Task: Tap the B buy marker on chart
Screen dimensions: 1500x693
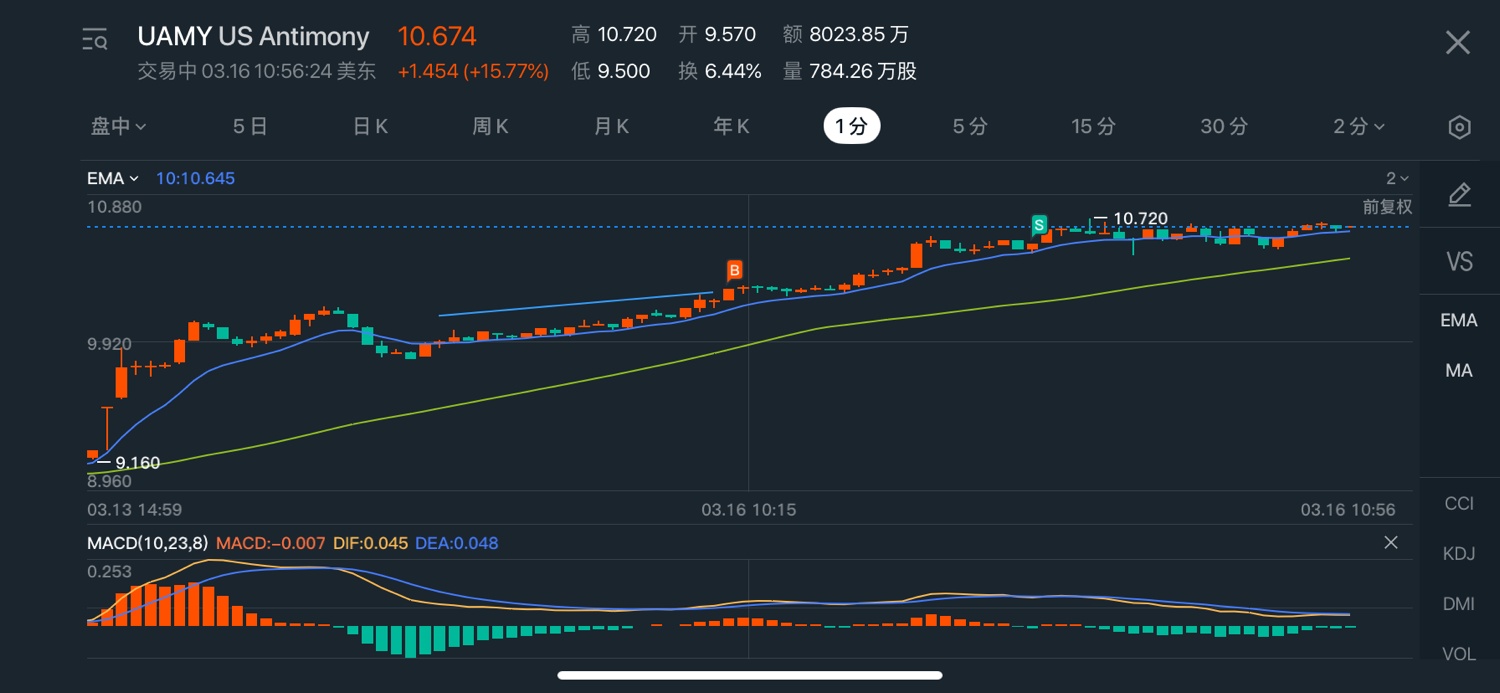Action: pyautogui.click(x=734, y=270)
